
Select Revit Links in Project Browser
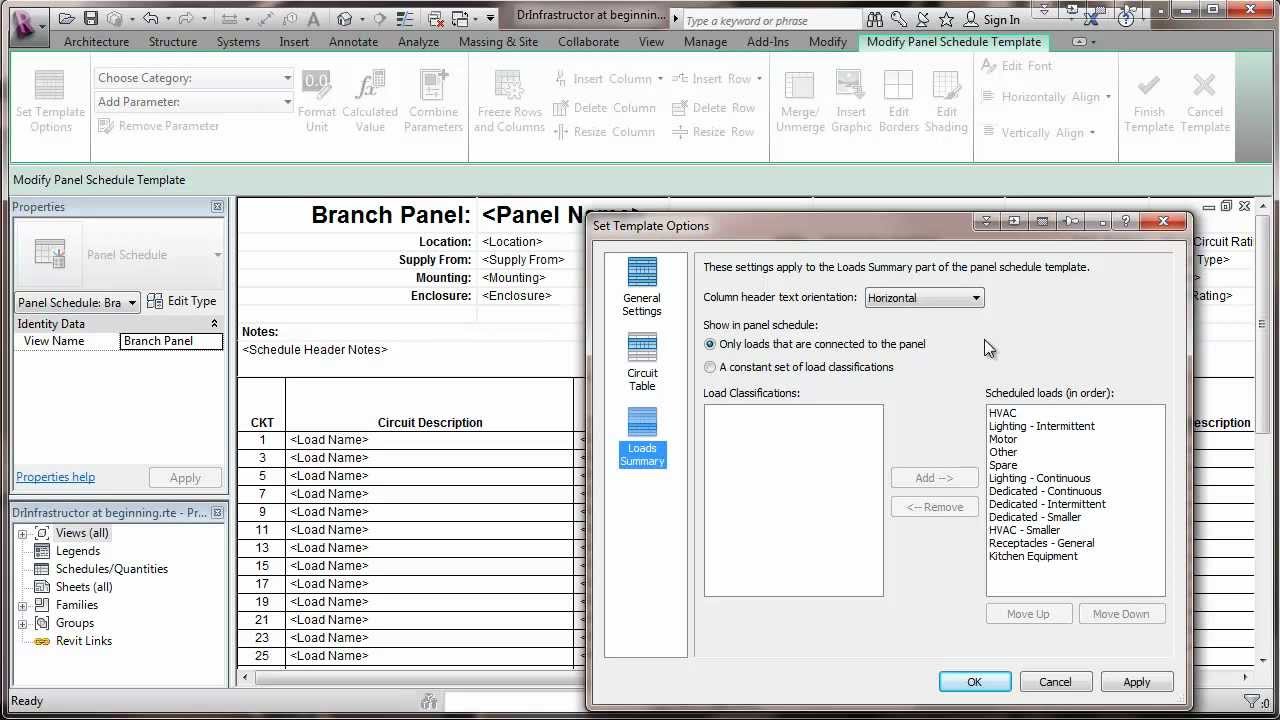coord(83,641)
